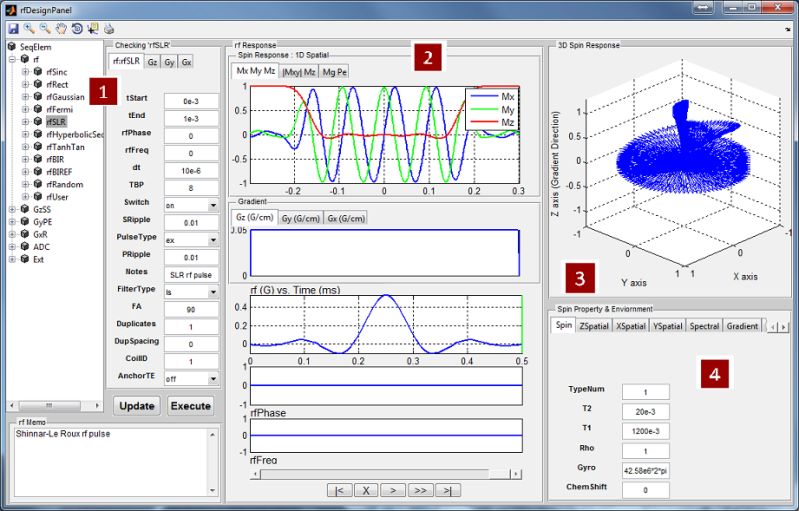Click the Gyro input field
The width and height of the screenshot is (799, 511).
coord(646,471)
